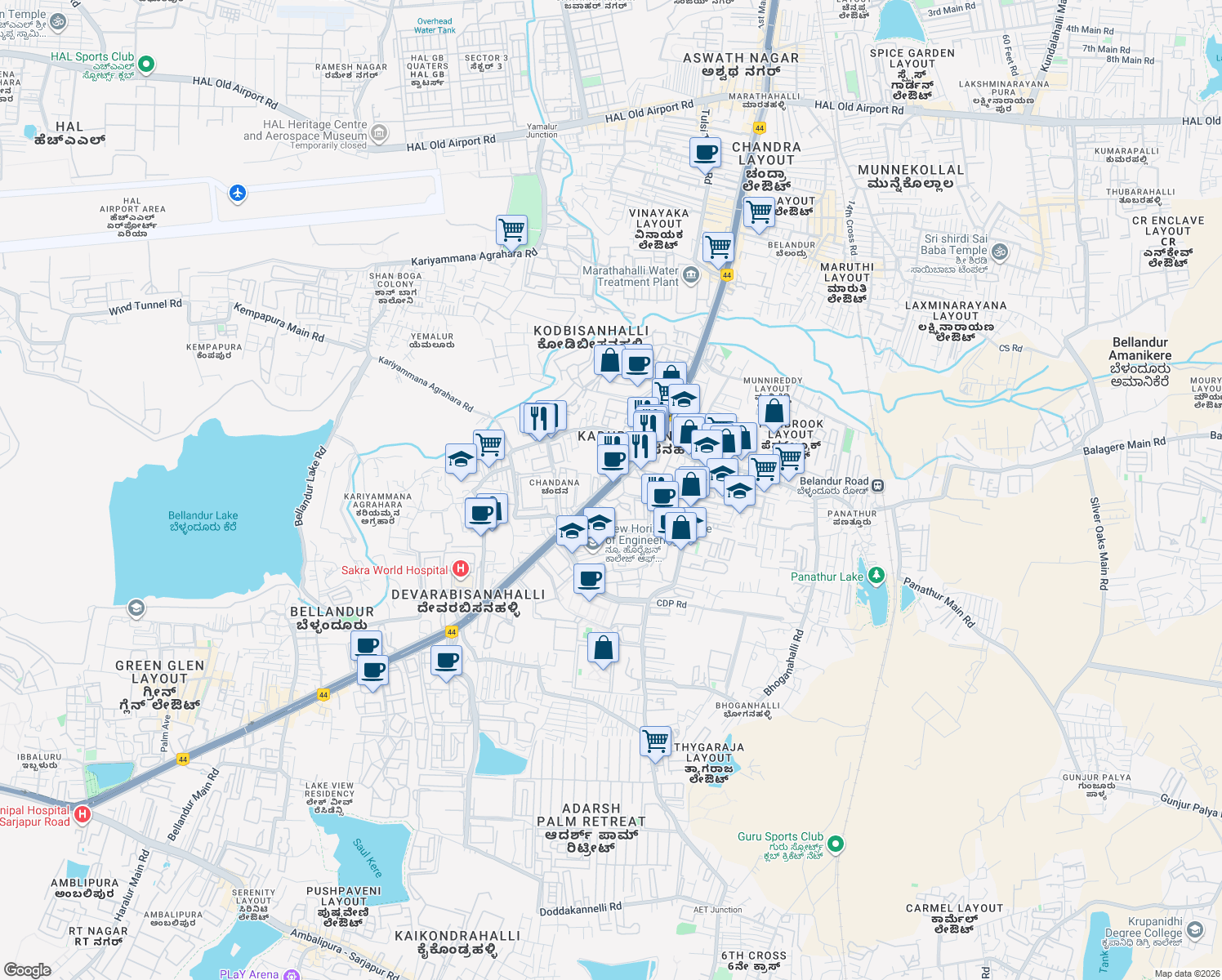1222x980 pixels.
Task: Click the graduation cap near New Horizon College
Action: click(600, 523)
